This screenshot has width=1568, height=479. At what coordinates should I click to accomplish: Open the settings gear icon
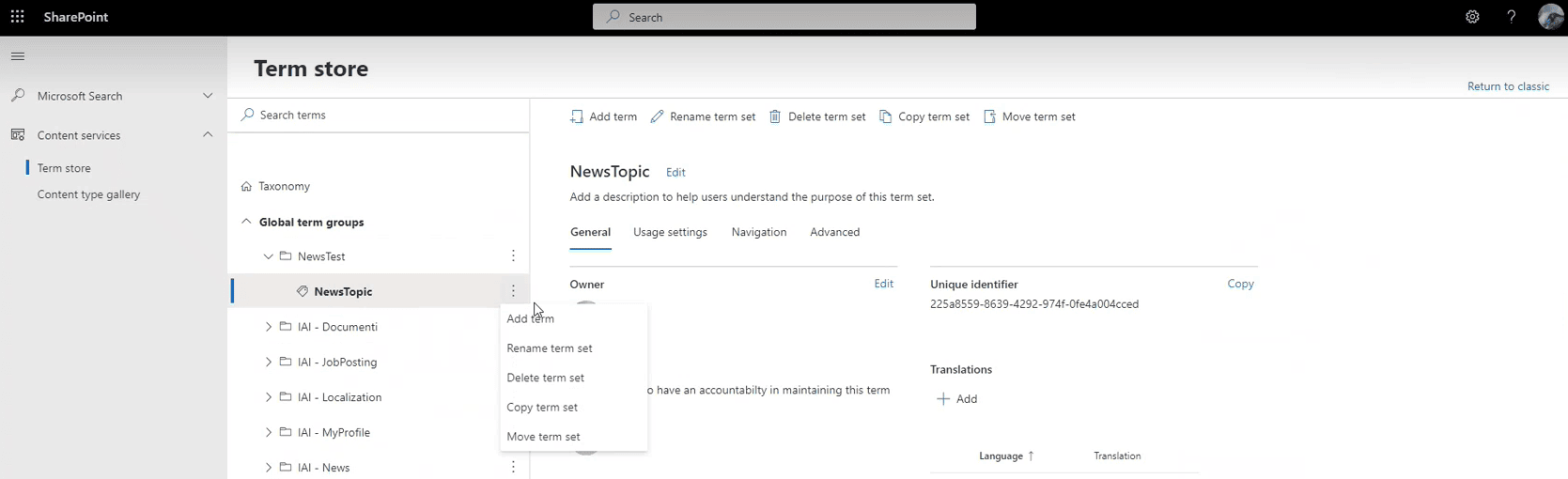point(1472,17)
